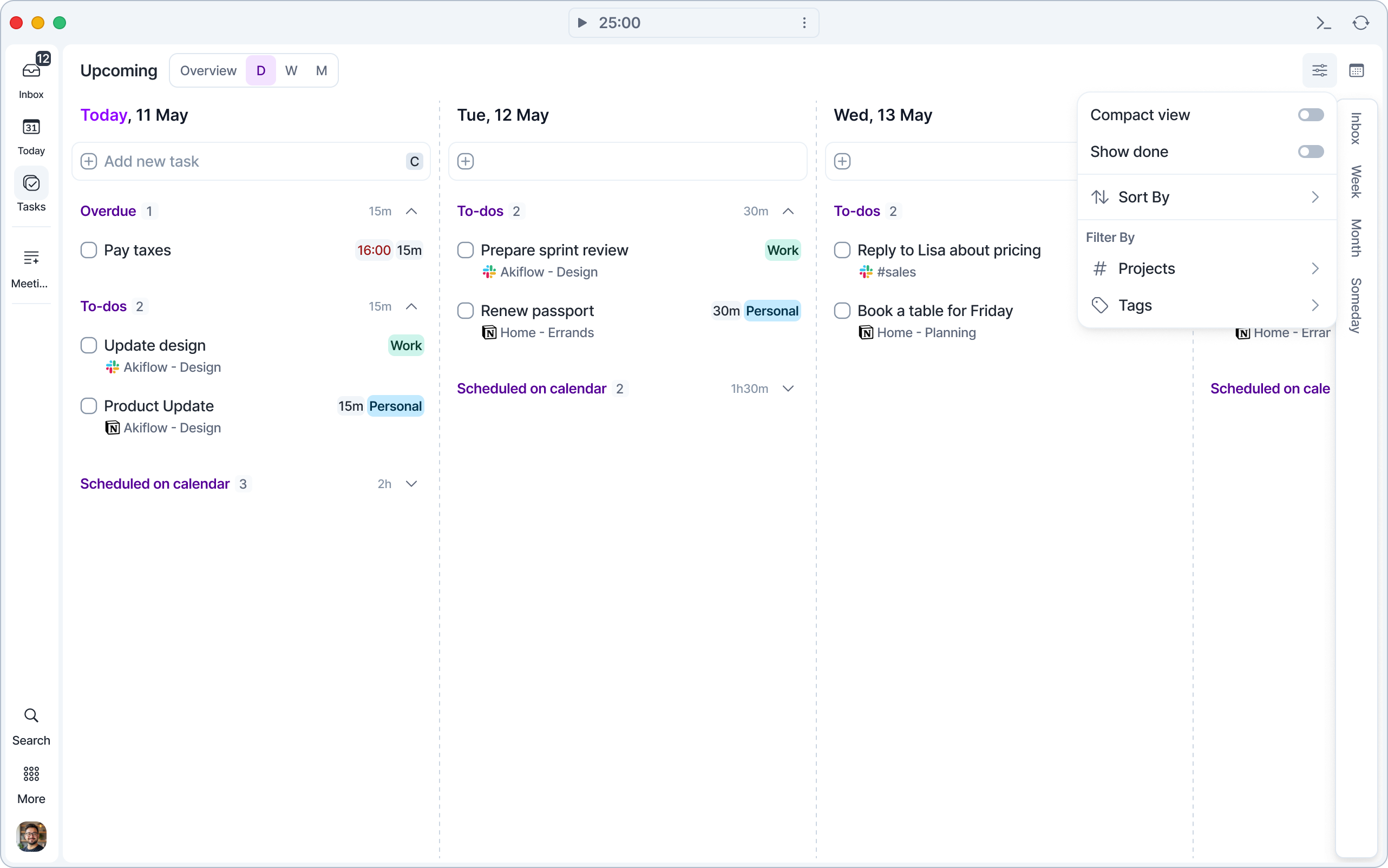The image size is (1388, 868).
Task: Click the add task plus under Tue, 12 May
Action: (x=465, y=161)
